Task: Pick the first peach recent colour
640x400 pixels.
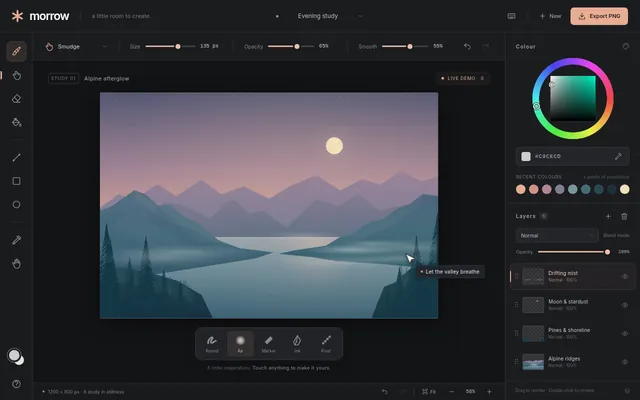Action: coord(520,189)
